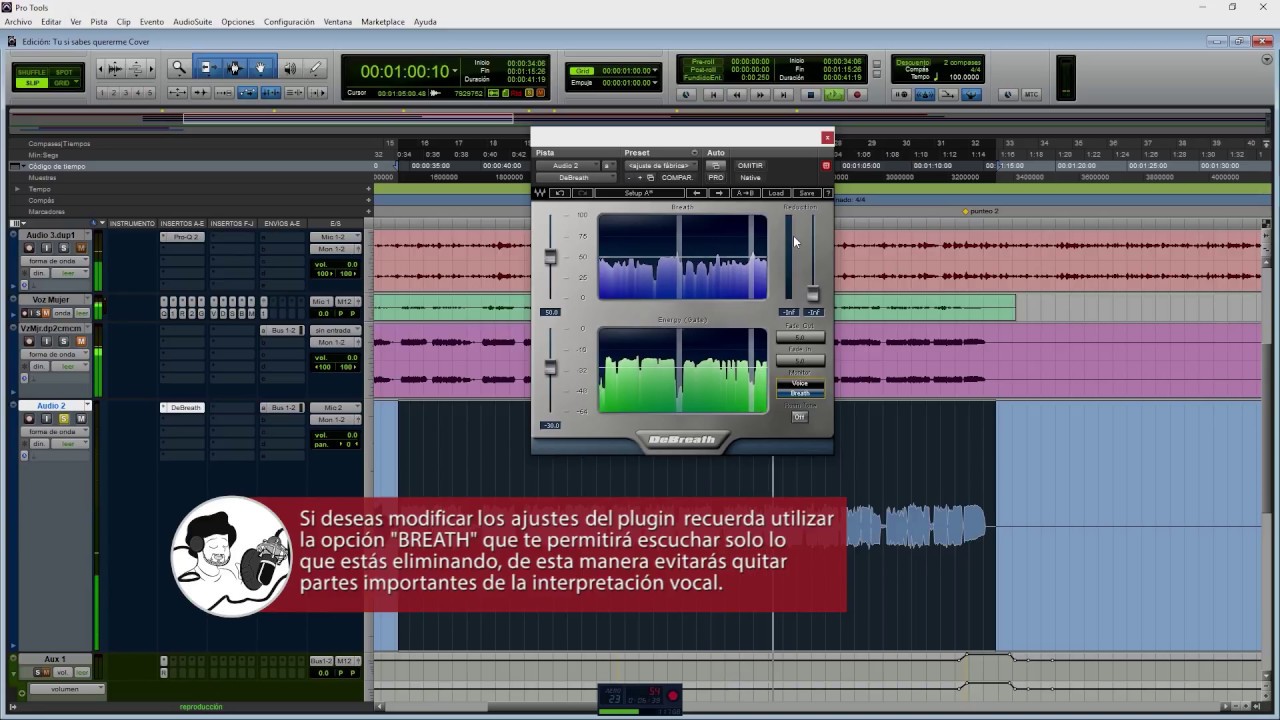Viewport: 1280px width, 720px height.
Task: Click previous preset left arrow in DeBreath
Action: point(697,193)
